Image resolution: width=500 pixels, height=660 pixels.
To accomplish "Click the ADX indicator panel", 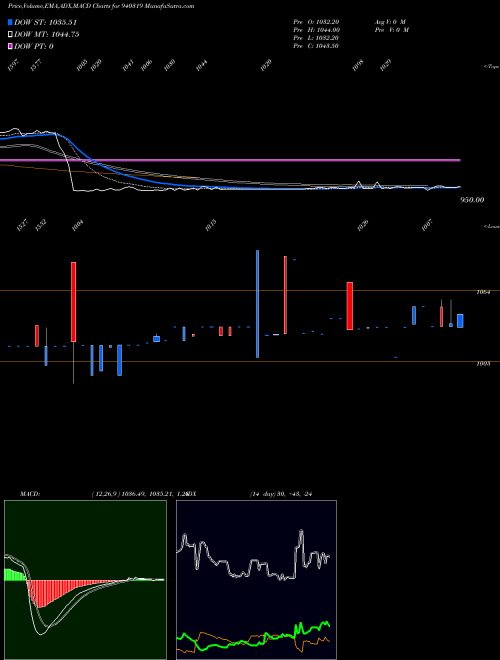I will (x=256, y=580).
